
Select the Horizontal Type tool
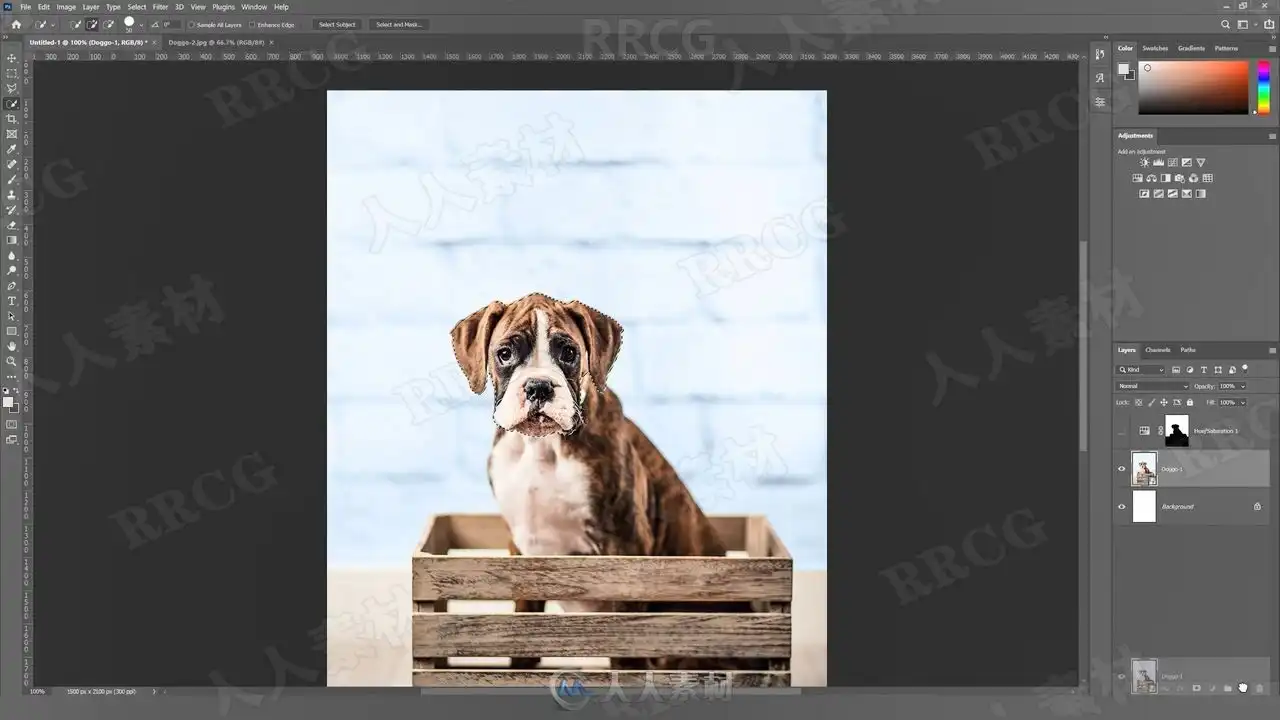click(12, 301)
